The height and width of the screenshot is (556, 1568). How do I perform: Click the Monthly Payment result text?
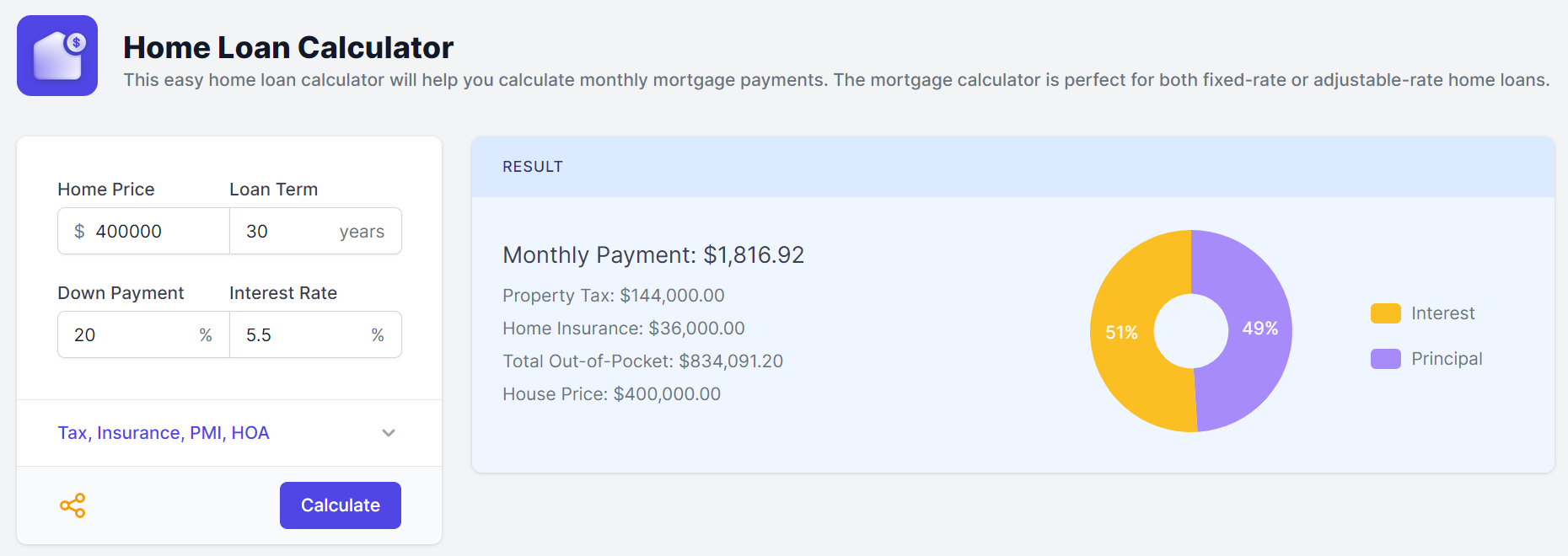click(x=653, y=254)
